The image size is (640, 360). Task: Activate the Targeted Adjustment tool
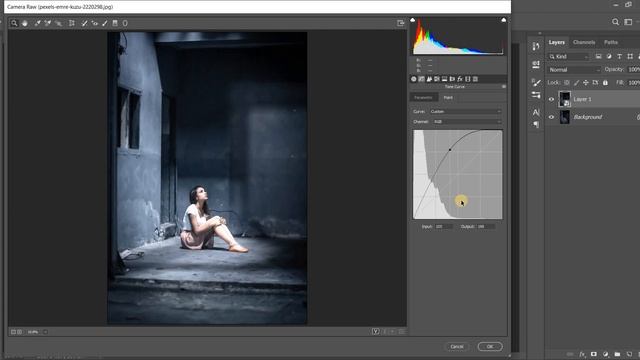point(58,23)
